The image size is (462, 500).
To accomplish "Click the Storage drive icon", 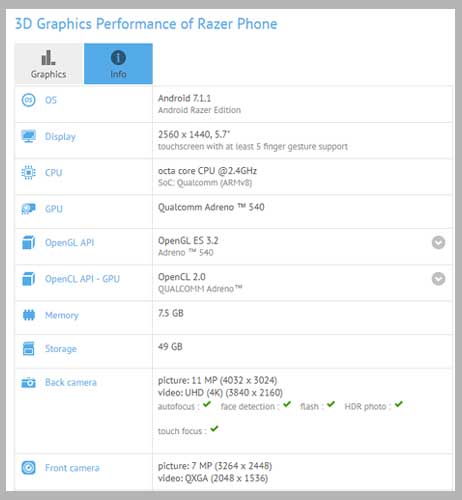I will (x=28, y=349).
